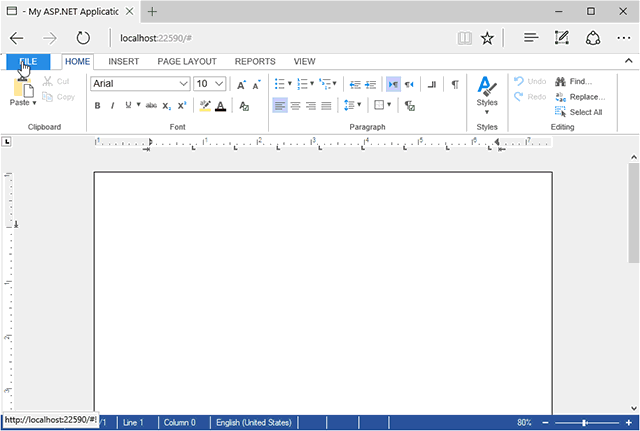
Task: Open the REPORTS tab
Action: [x=255, y=62]
